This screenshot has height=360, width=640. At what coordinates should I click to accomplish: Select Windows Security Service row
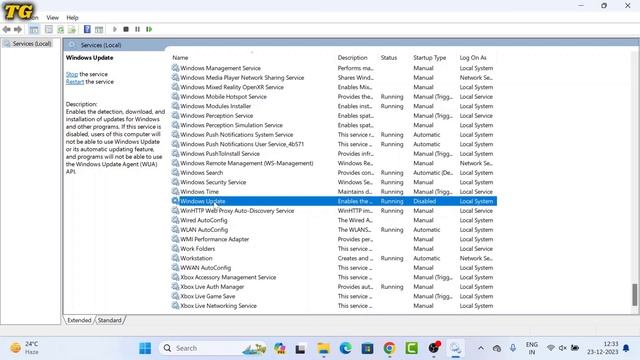pos(334,182)
